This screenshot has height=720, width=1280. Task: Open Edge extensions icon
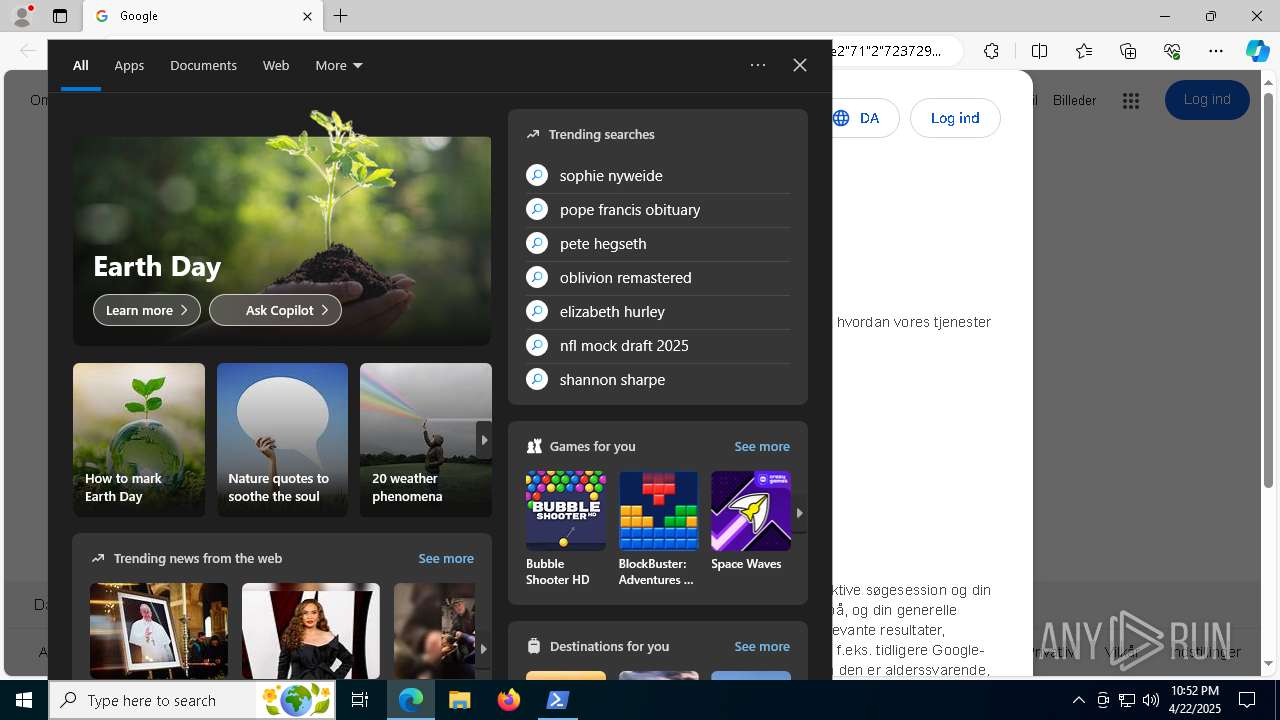pyautogui.click(x=991, y=51)
